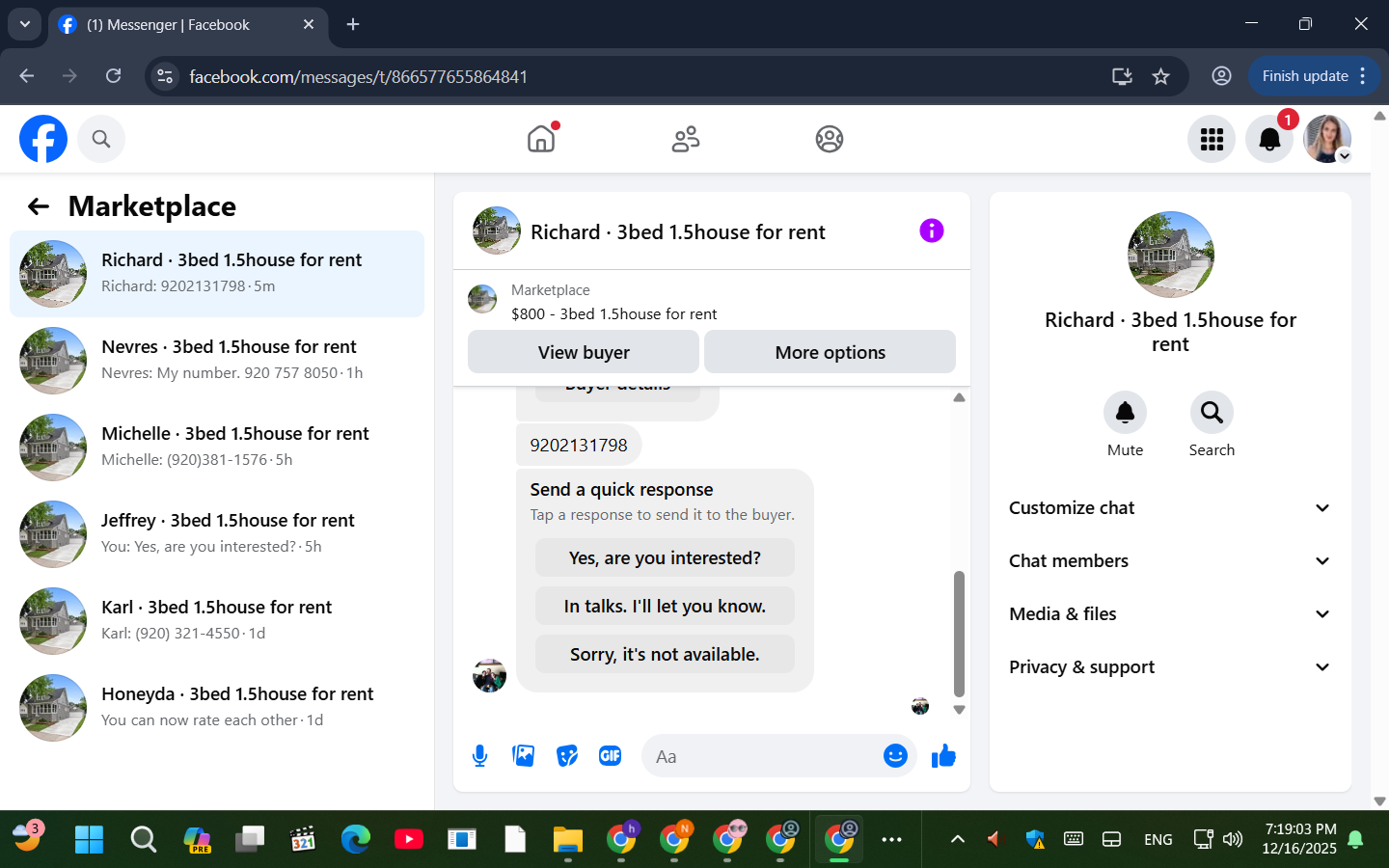Open the Facebook search icon
1389x868 pixels.
101,139
